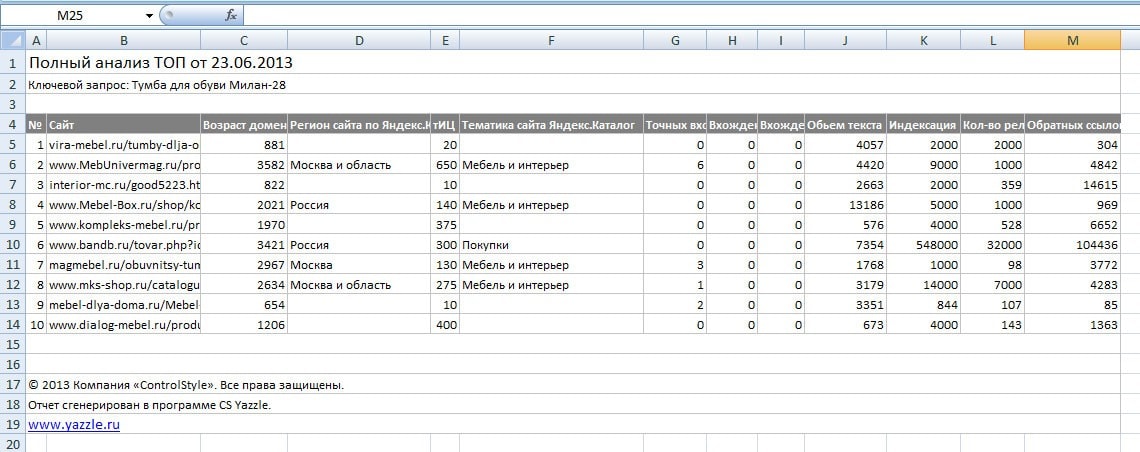Click the copyright line '© 2013 Компания «ControlStyle»'

(x=186, y=385)
